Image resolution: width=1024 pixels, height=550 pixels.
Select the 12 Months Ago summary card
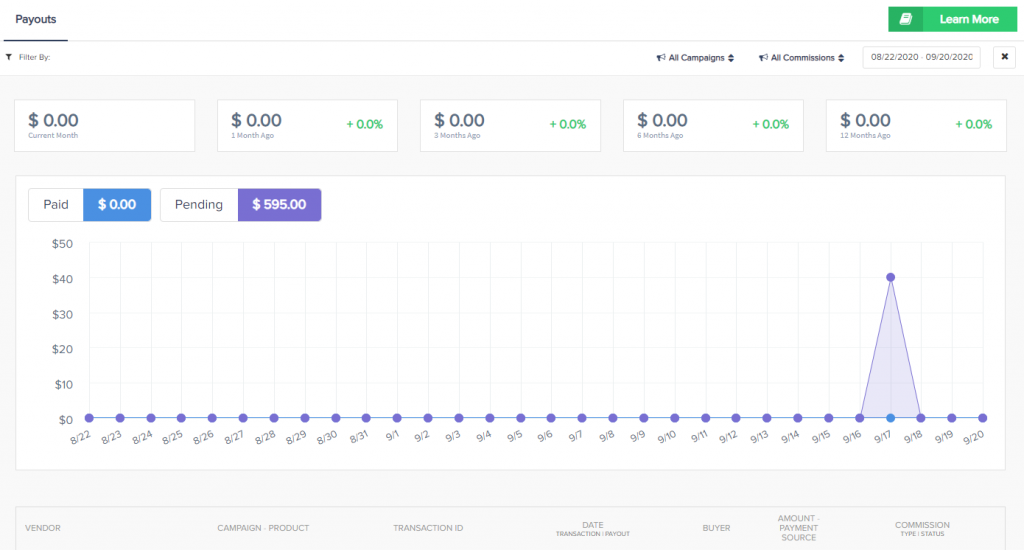[x=915, y=125]
